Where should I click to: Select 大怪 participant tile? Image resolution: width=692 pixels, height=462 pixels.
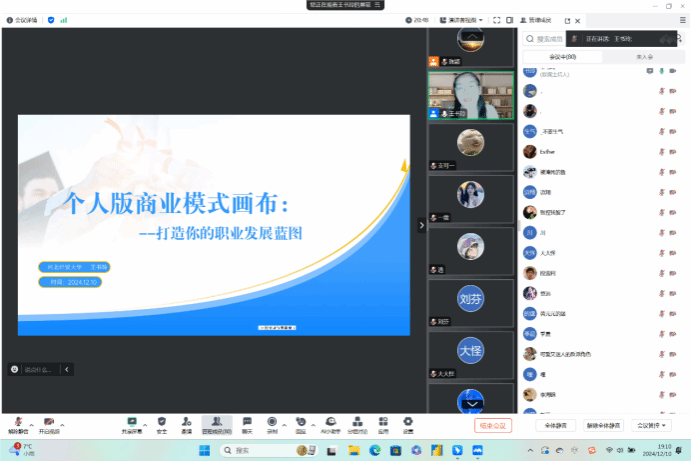(471, 355)
